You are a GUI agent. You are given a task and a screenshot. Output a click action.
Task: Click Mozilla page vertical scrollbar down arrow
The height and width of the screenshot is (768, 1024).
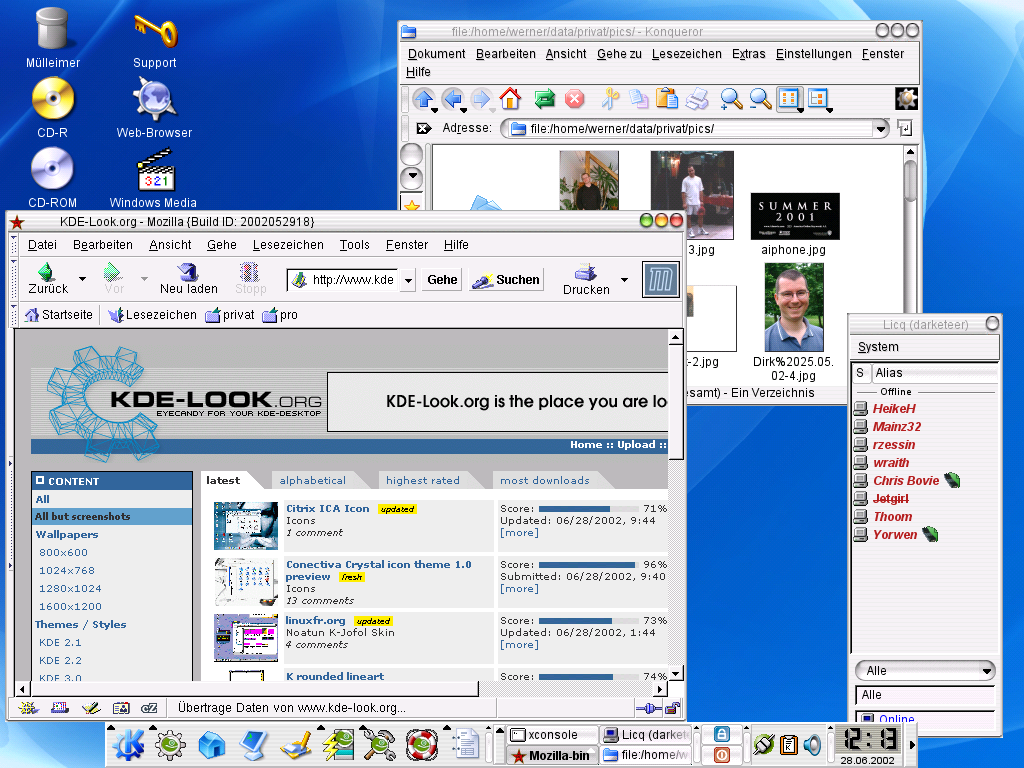pos(676,673)
